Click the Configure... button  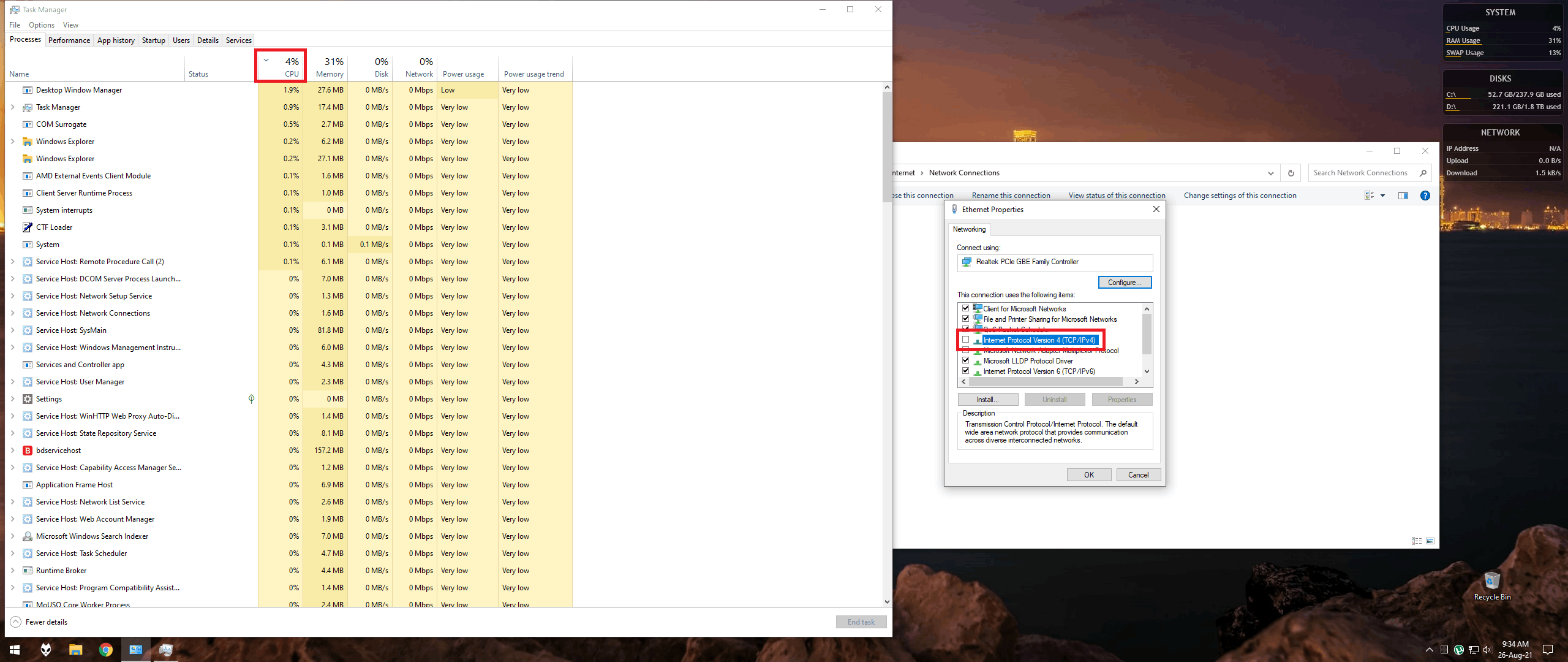(1125, 283)
